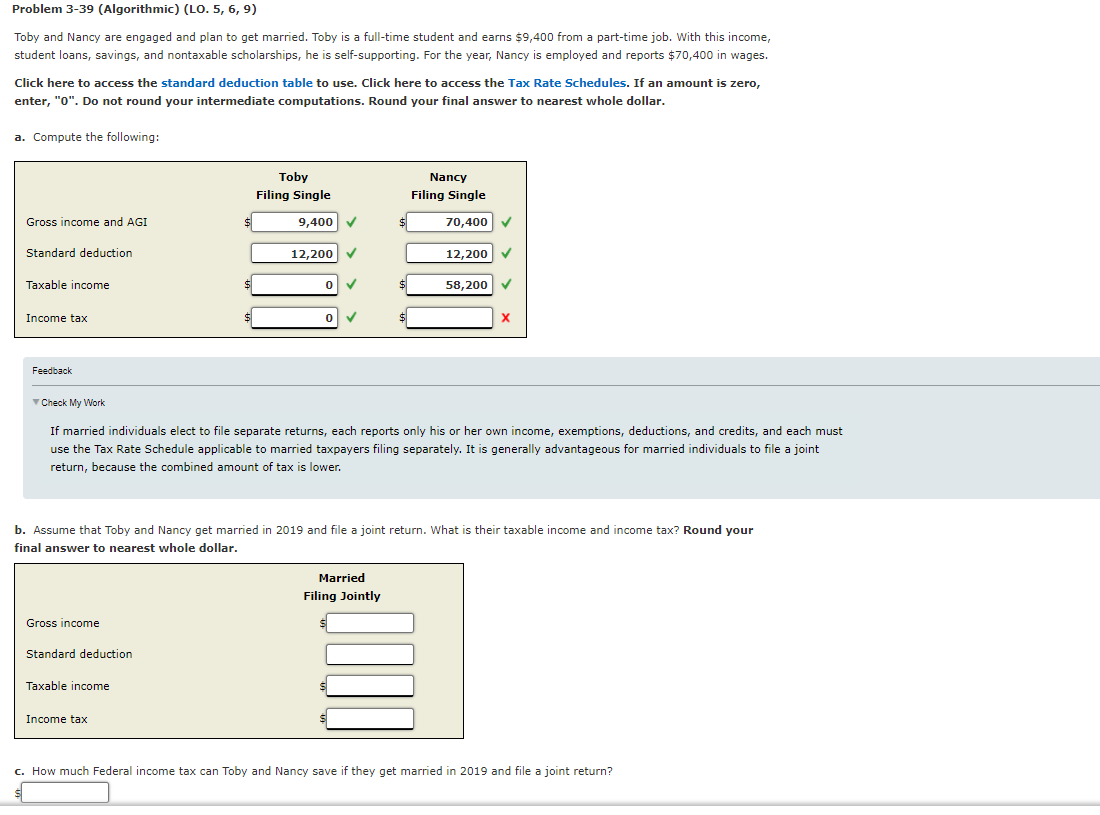Image resolution: width=1100 pixels, height=815 pixels.
Task: Click Toby's gross income input box
Action: tap(293, 221)
